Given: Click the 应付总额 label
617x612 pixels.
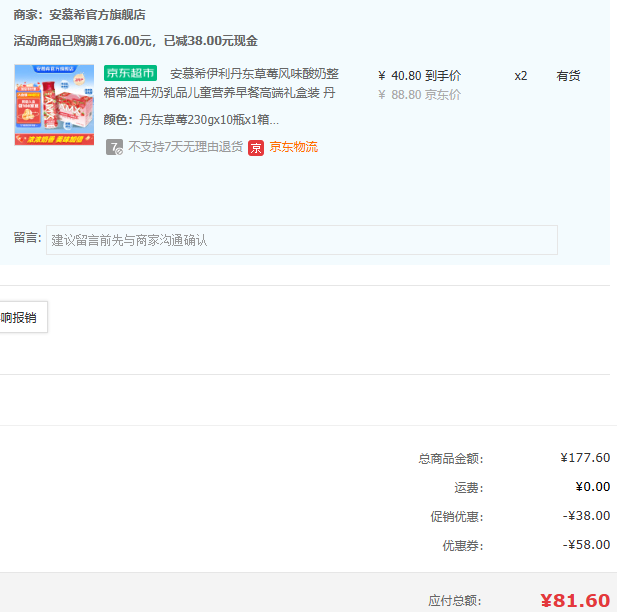Looking at the screenshot, I should (x=455, y=601).
